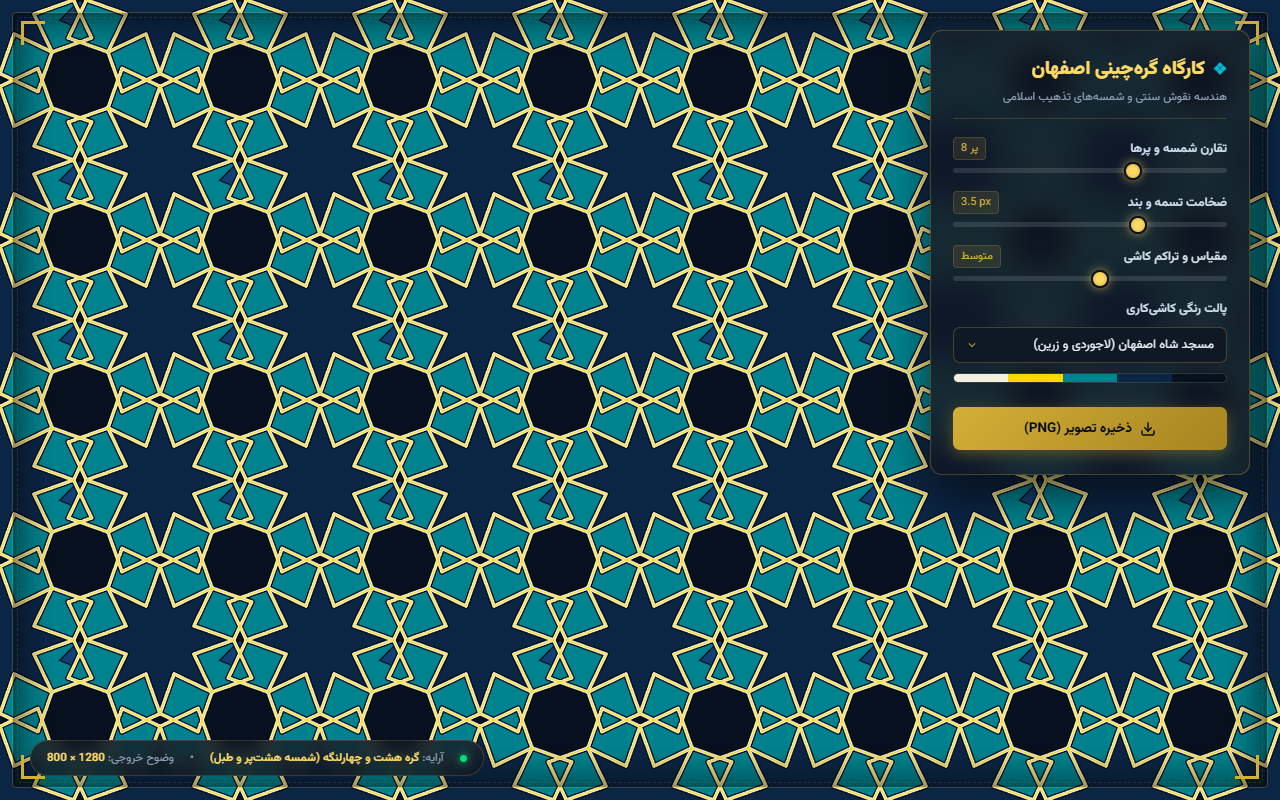Screen dimensions: 1280x800
Task: Click the label تقارن شمسه و پرها
Action: 1179,148
